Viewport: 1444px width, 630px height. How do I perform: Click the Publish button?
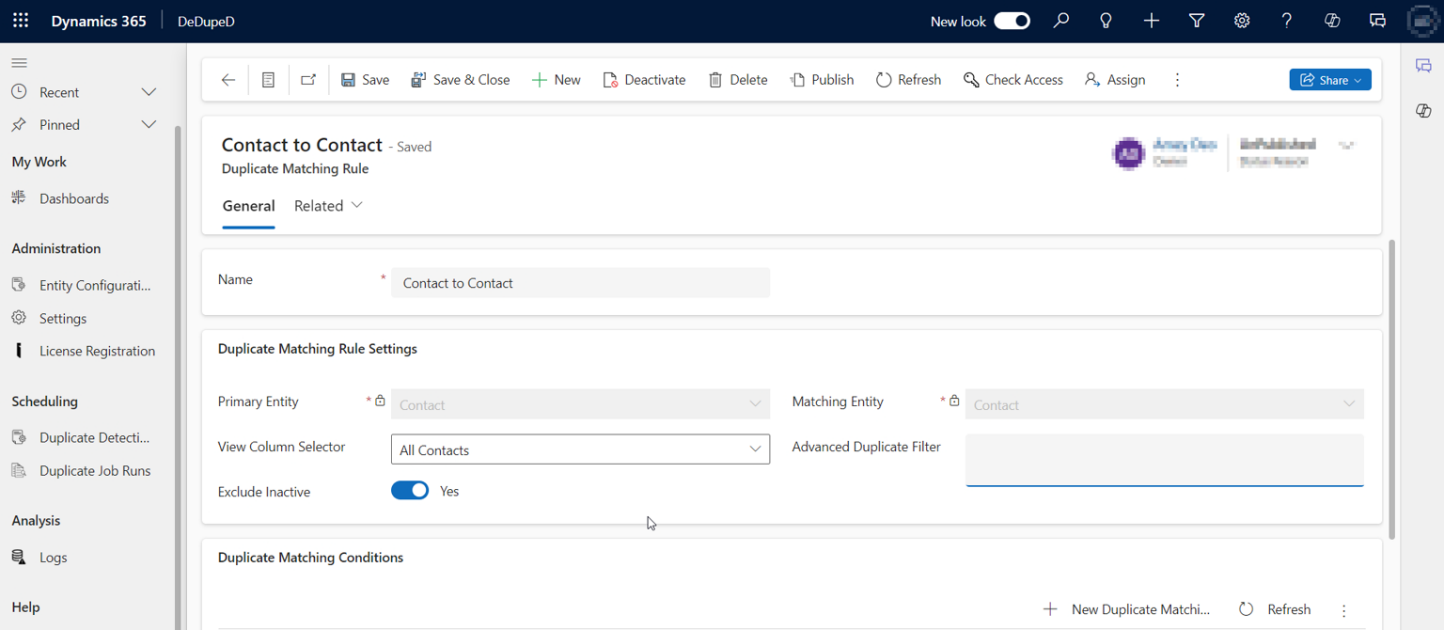click(822, 80)
